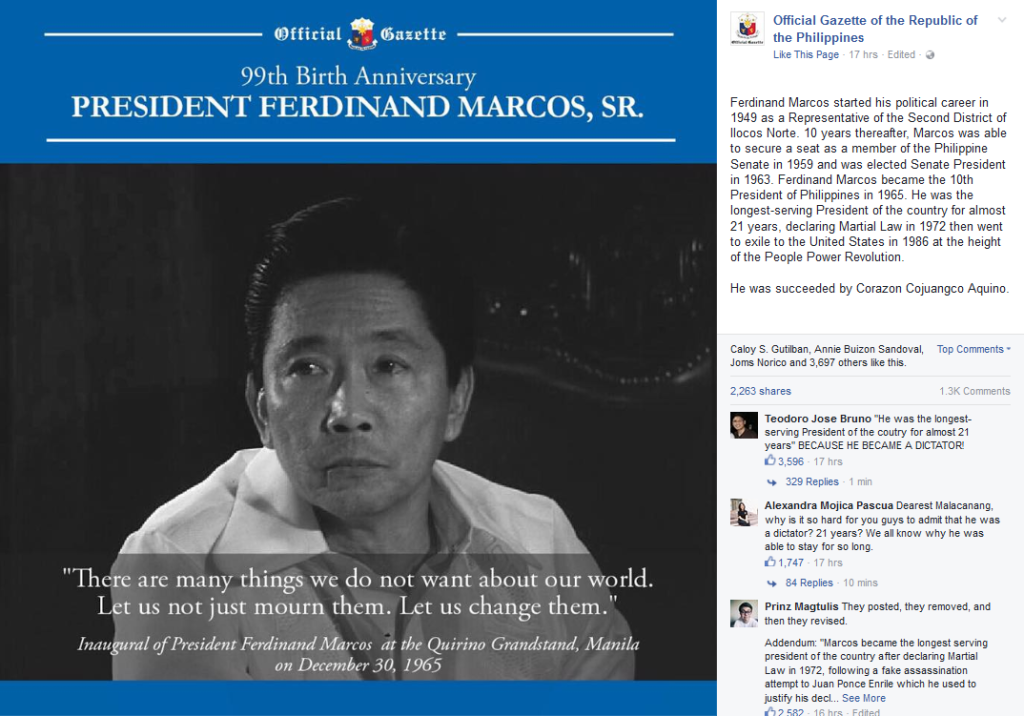Click reply arrow icon beside 329 Replies
1024x716 pixels.
(771, 482)
